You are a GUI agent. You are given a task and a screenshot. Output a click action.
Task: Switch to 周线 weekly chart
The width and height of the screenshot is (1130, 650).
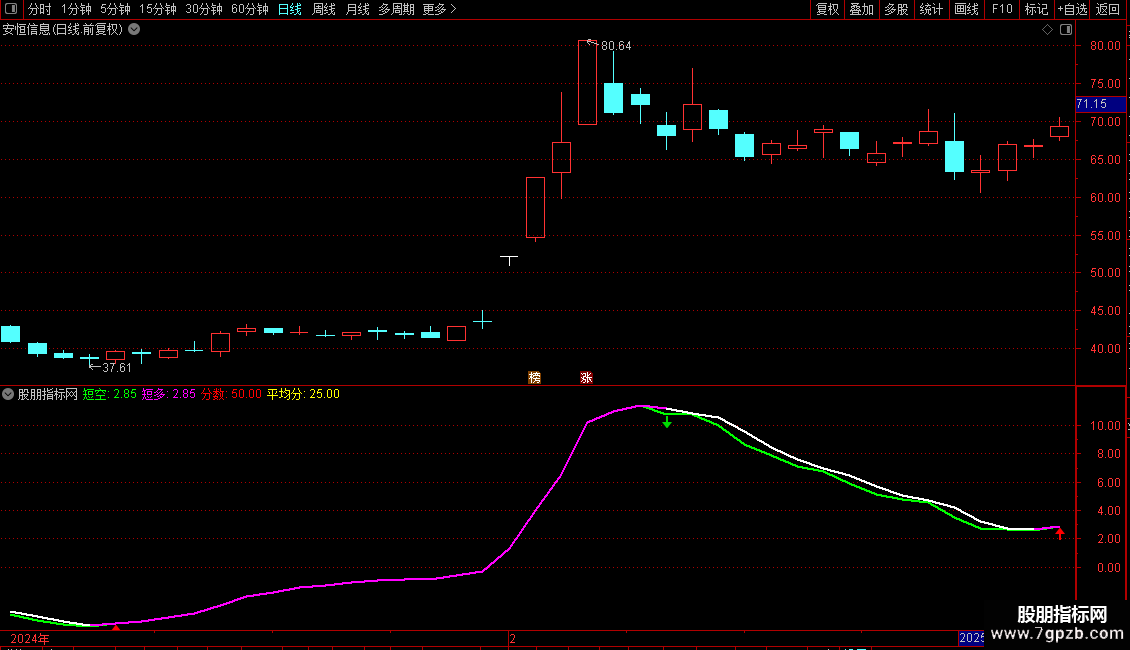[x=324, y=9]
